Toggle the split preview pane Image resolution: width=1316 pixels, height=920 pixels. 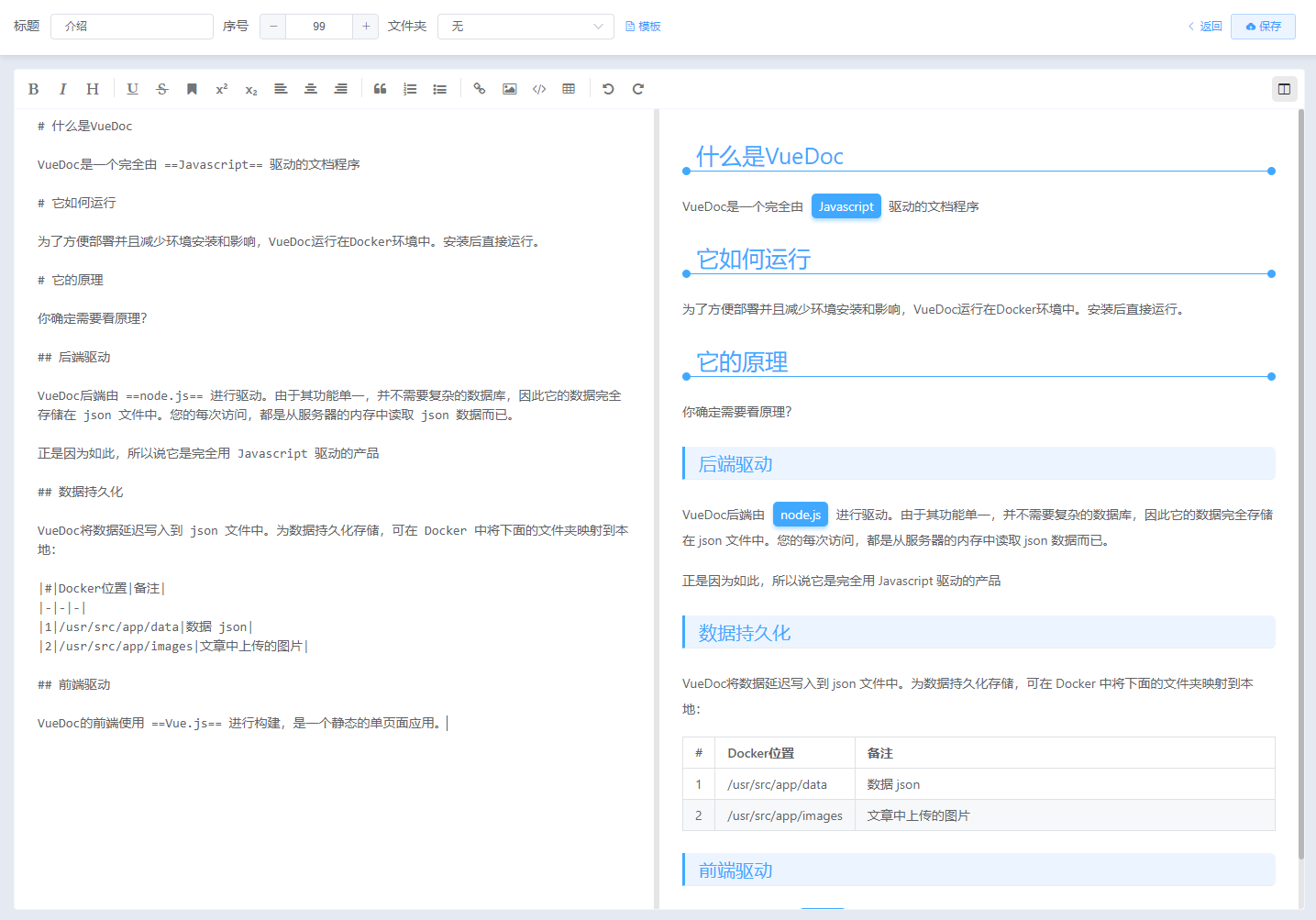[x=1284, y=89]
